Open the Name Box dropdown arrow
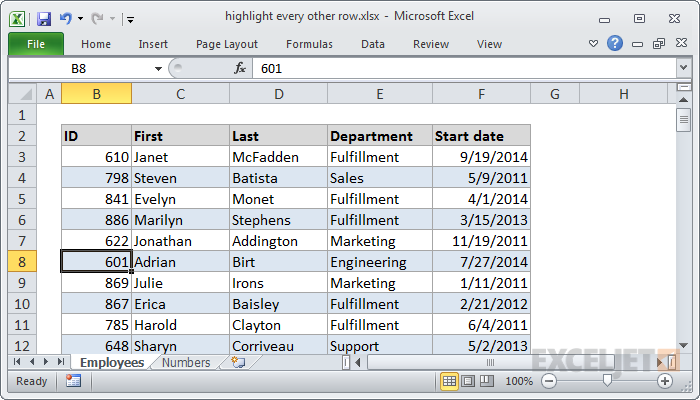 tap(158, 69)
